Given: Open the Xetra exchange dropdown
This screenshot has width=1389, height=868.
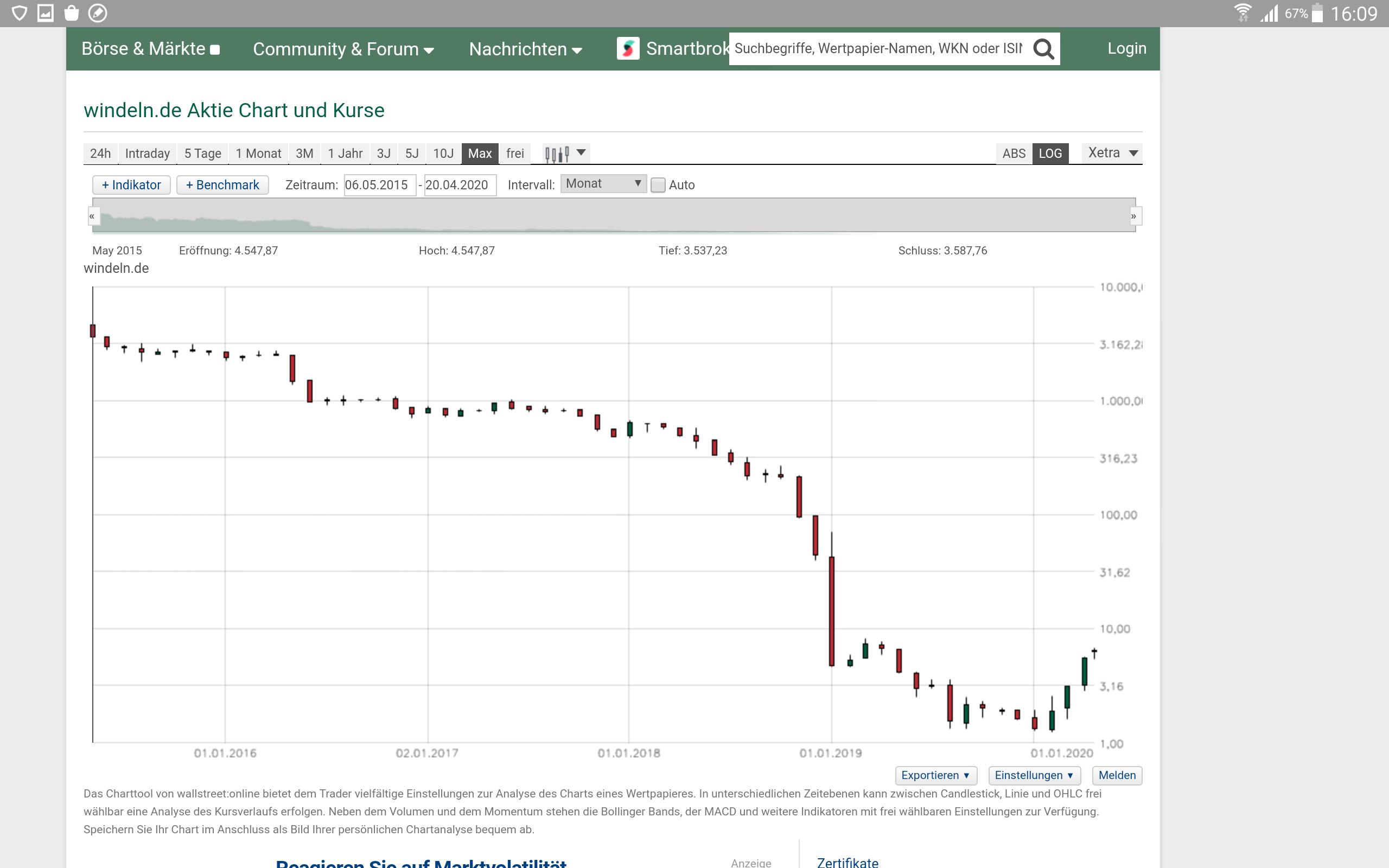Looking at the screenshot, I should pyautogui.click(x=1112, y=152).
